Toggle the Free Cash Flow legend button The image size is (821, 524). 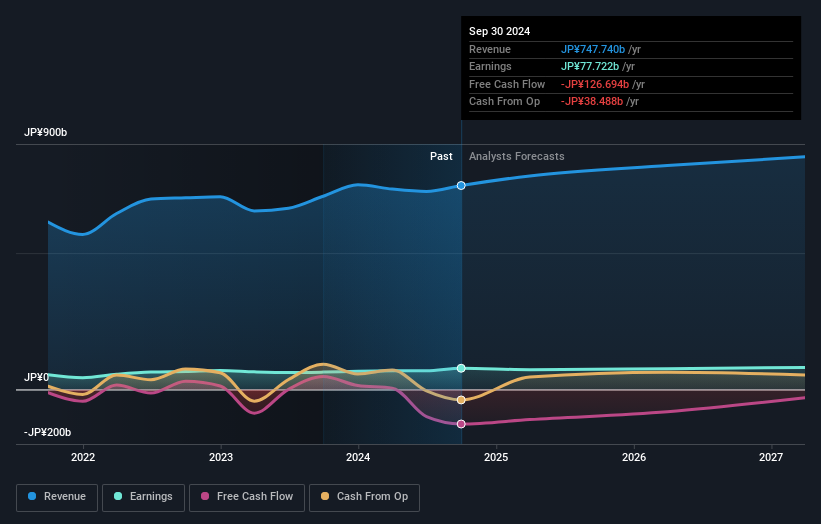[x=247, y=497]
